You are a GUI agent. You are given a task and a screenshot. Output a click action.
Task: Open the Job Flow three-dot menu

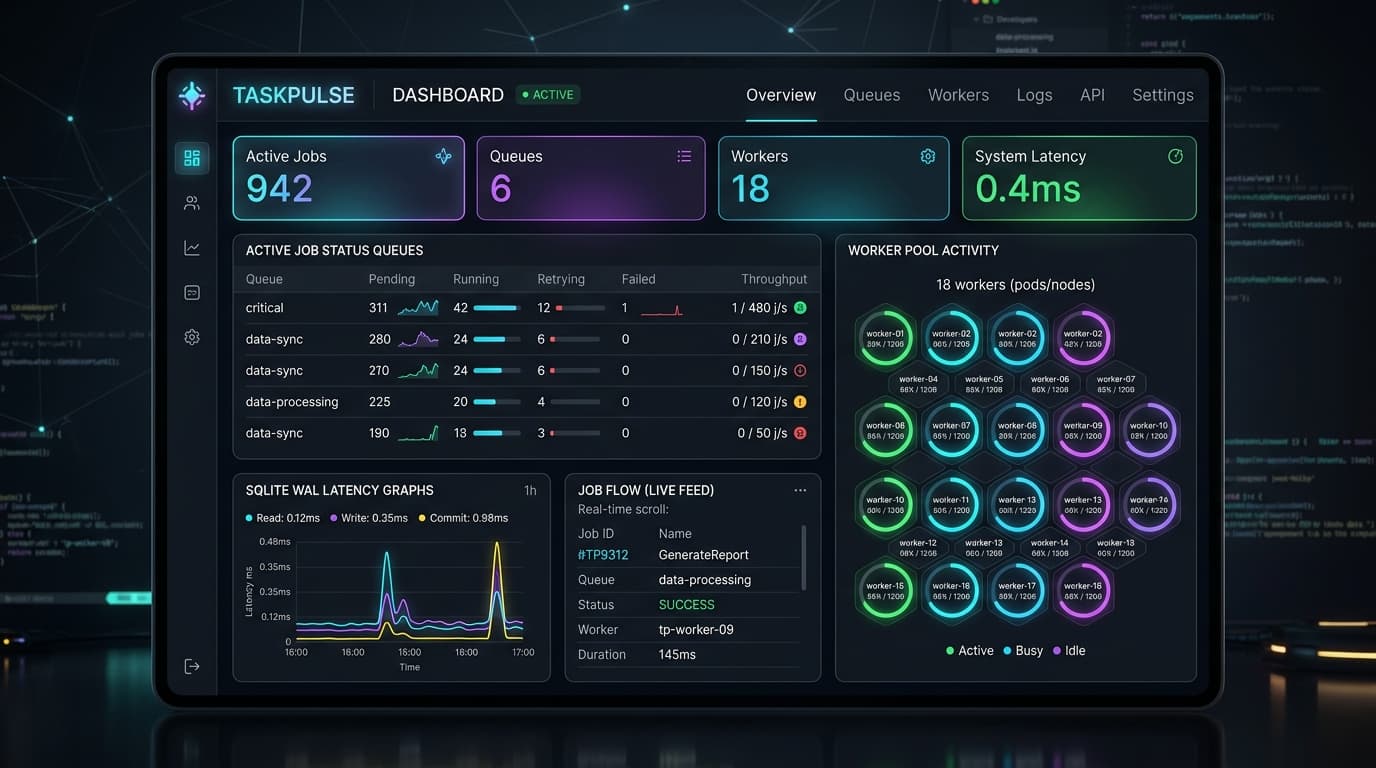[x=800, y=490]
